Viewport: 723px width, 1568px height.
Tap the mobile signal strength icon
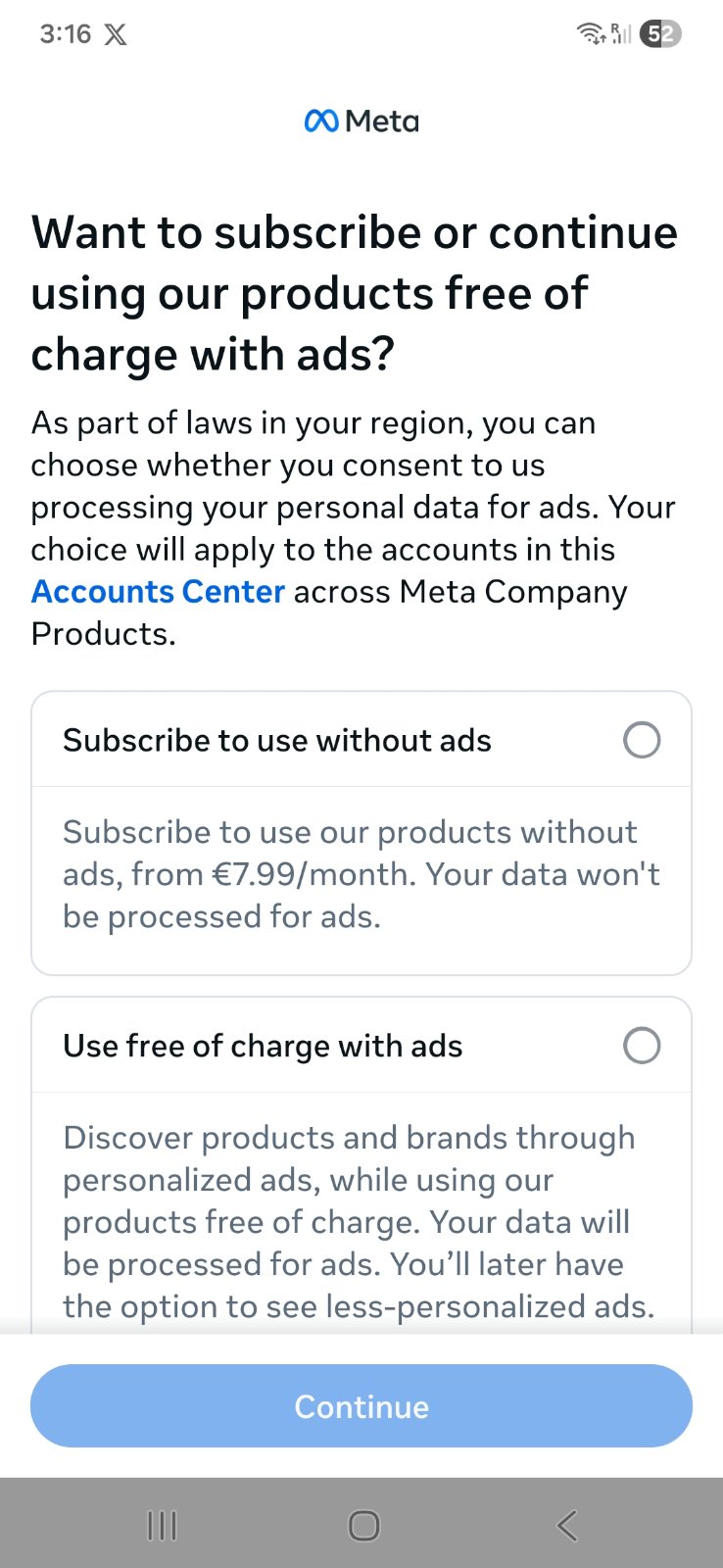[621, 33]
